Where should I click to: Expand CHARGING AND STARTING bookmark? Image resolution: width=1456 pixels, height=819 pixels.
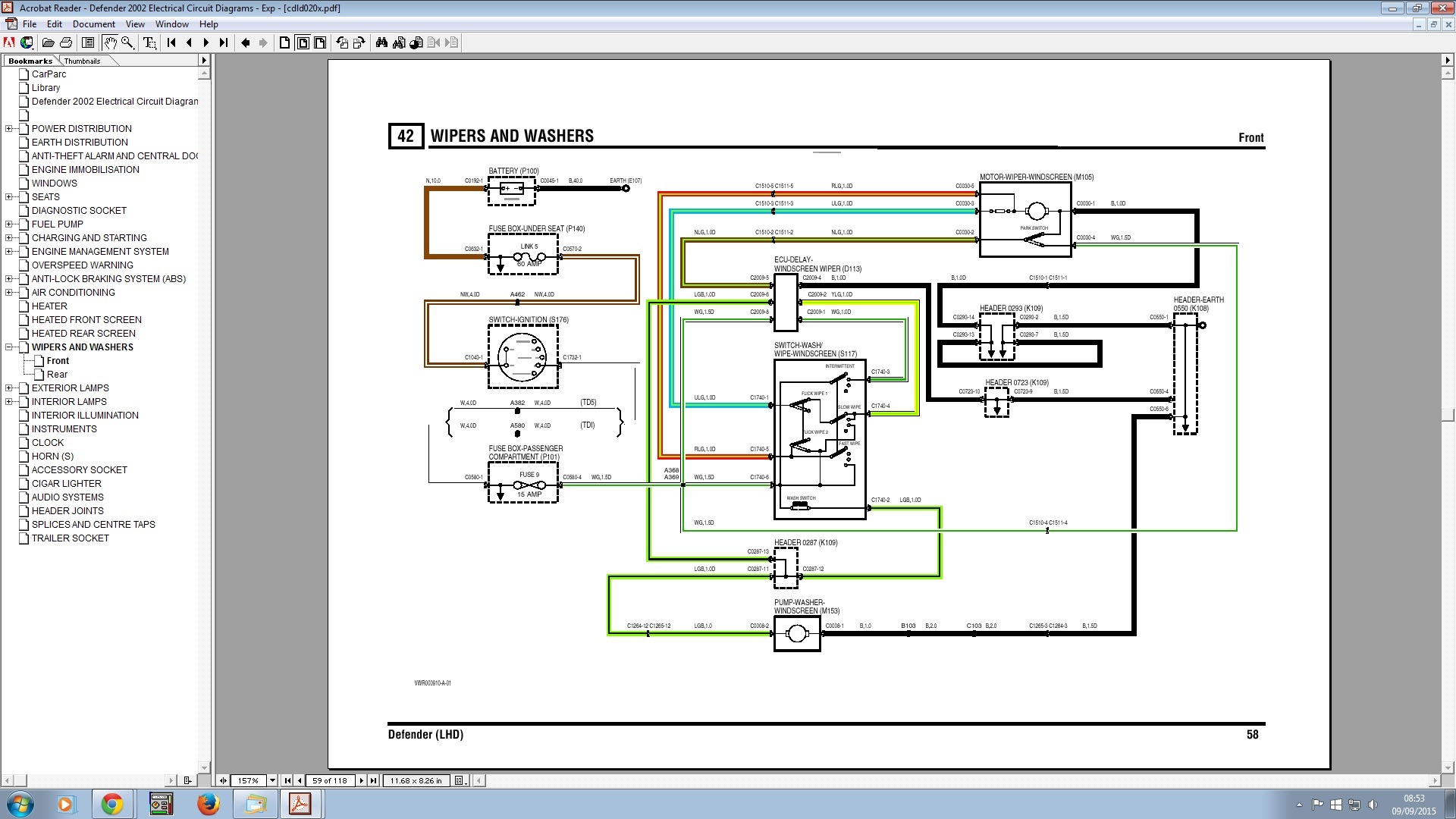pyautogui.click(x=9, y=238)
